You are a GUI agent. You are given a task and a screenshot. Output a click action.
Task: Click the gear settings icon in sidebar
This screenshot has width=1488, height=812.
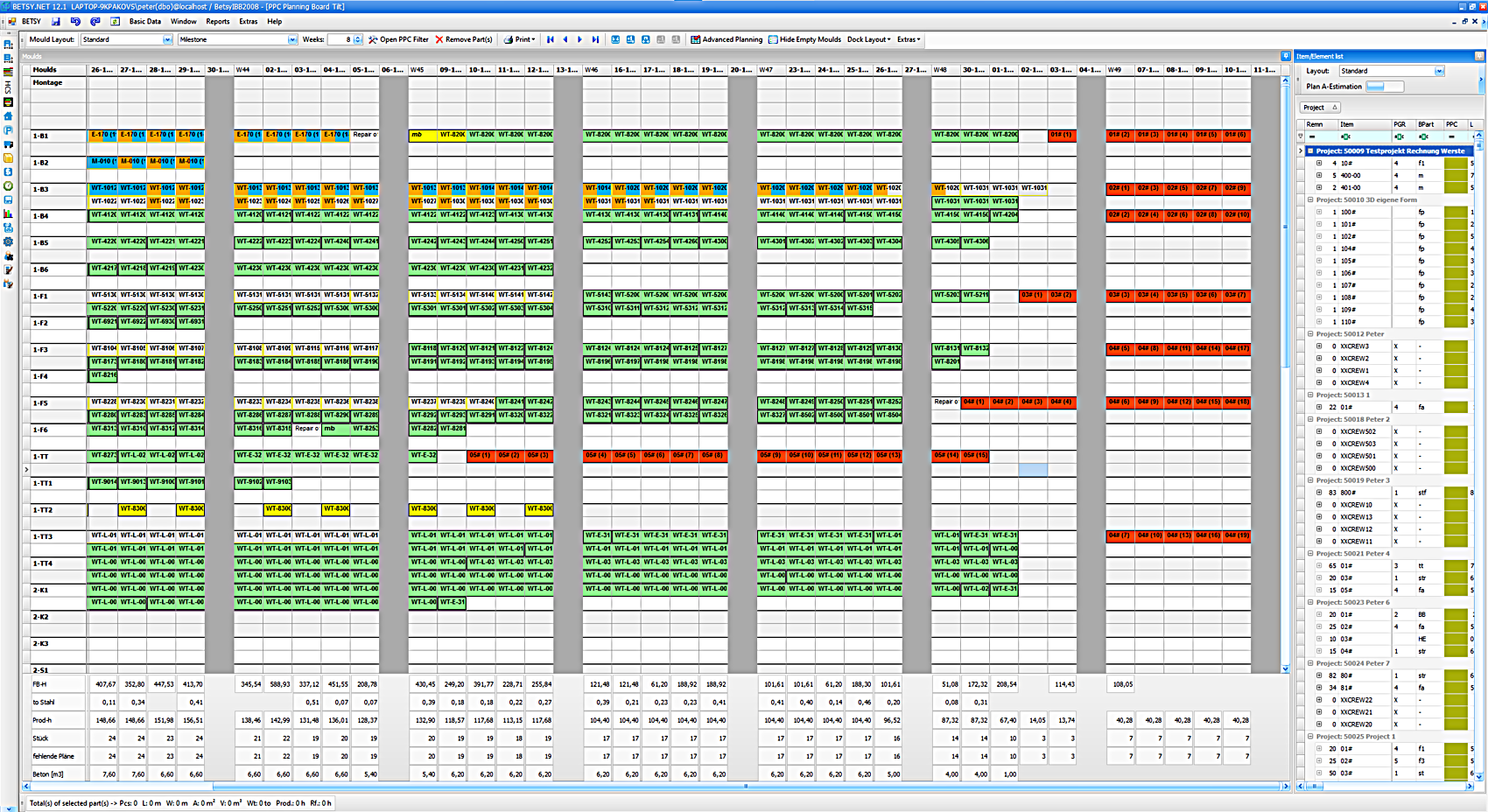pyautogui.click(x=8, y=241)
